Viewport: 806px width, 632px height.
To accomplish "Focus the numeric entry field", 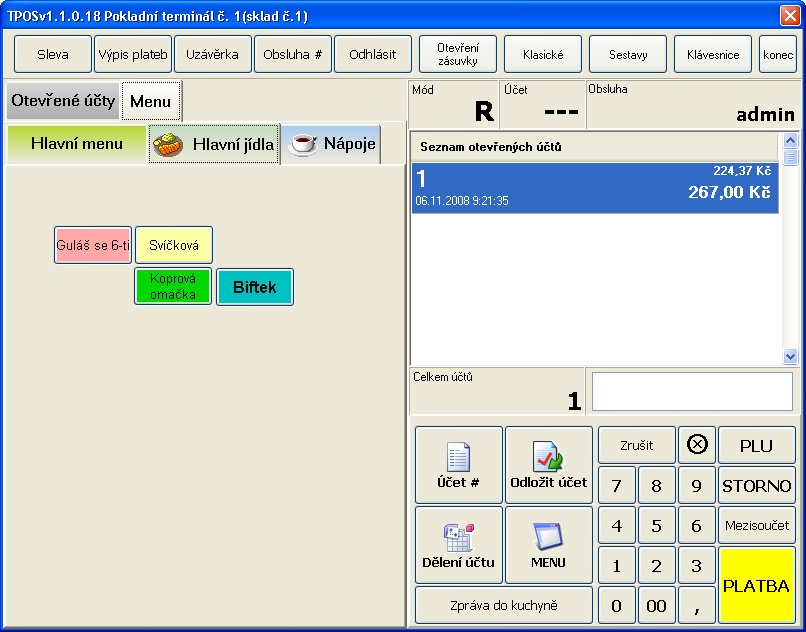I will tap(692, 391).
